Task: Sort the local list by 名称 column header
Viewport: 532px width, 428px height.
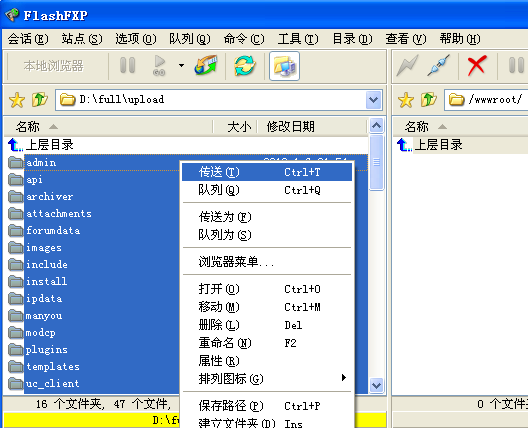Action: [109, 127]
